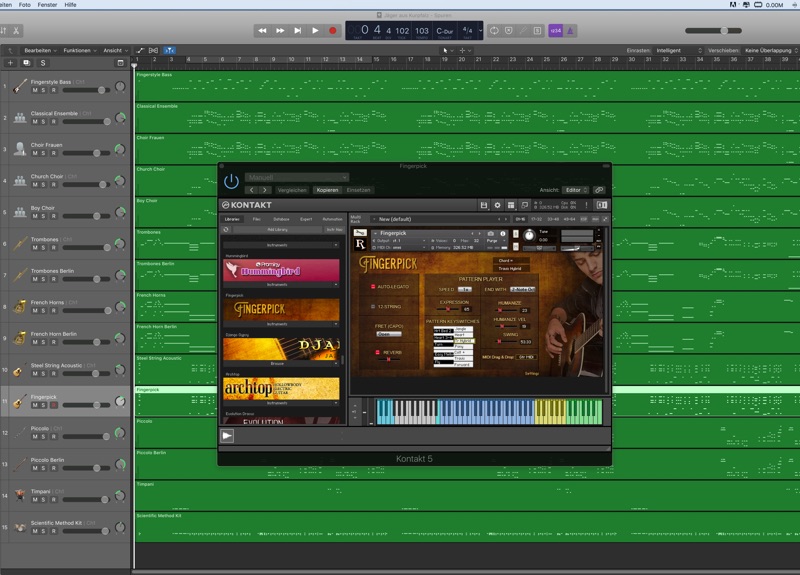This screenshot has width=800, height=575.
Task: Open the Manuell preset dropdown
Action: (x=297, y=177)
